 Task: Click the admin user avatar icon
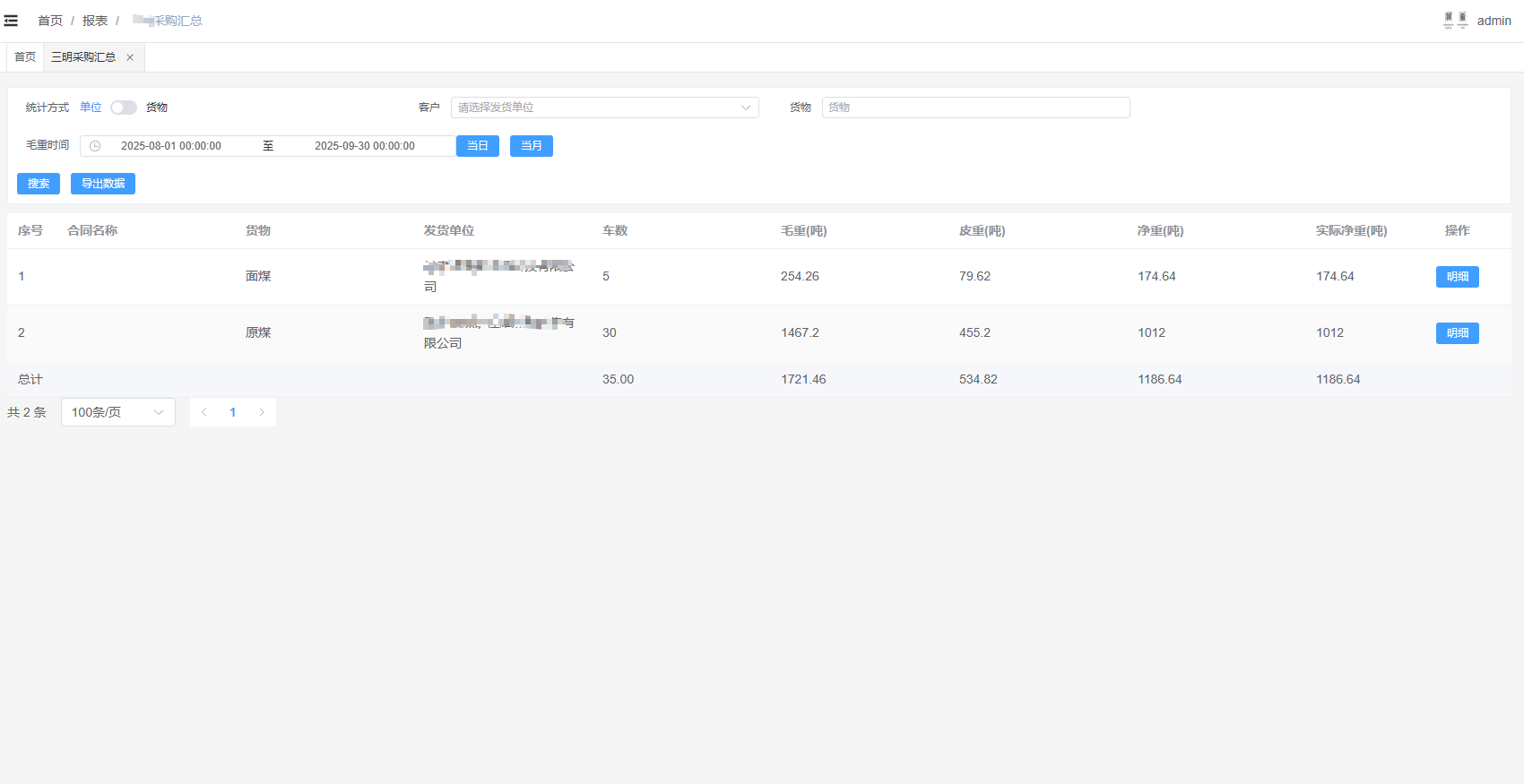[1455, 21]
